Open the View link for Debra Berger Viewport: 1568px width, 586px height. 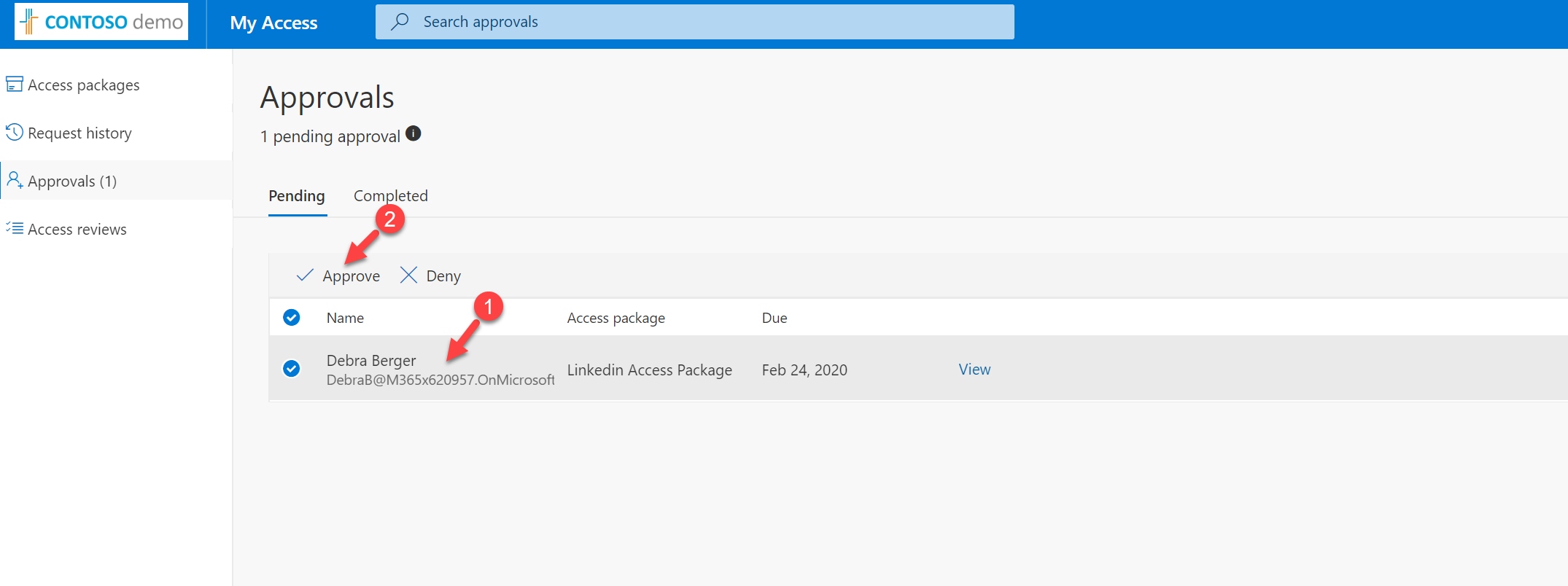point(974,370)
